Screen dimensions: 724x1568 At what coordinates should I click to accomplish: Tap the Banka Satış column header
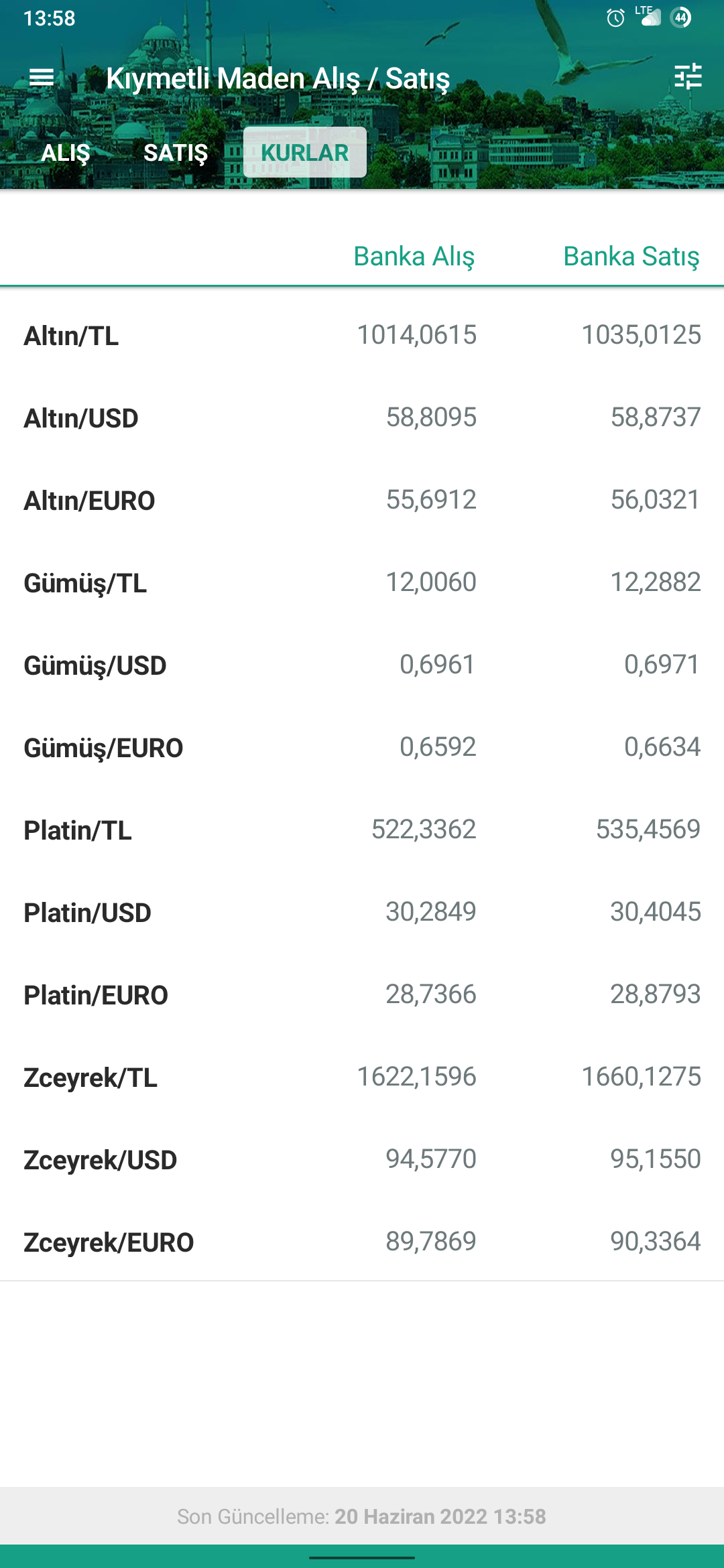pyautogui.click(x=631, y=256)
